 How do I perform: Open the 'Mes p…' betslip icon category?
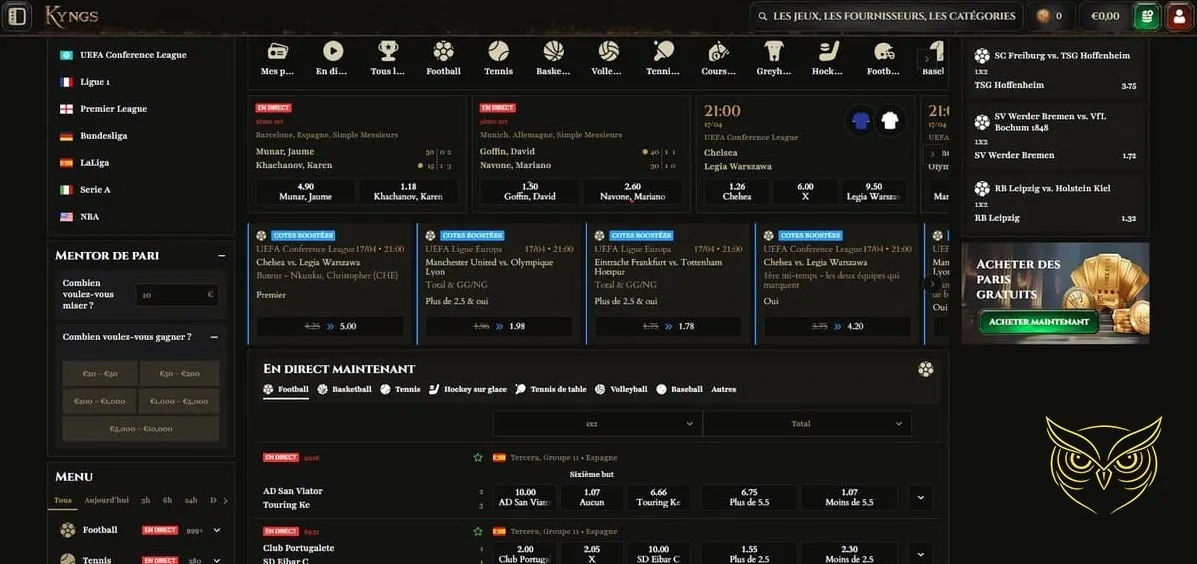point(278,59)
